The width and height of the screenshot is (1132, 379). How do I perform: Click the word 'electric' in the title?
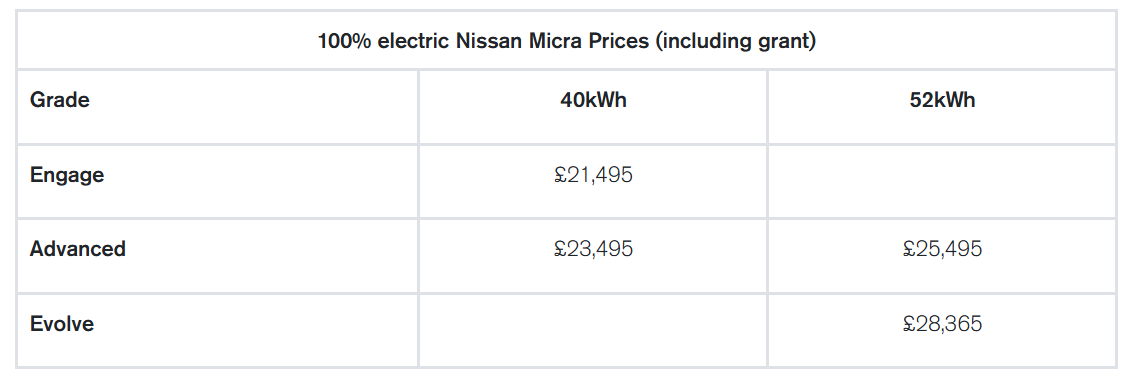[x=413, y=41]
